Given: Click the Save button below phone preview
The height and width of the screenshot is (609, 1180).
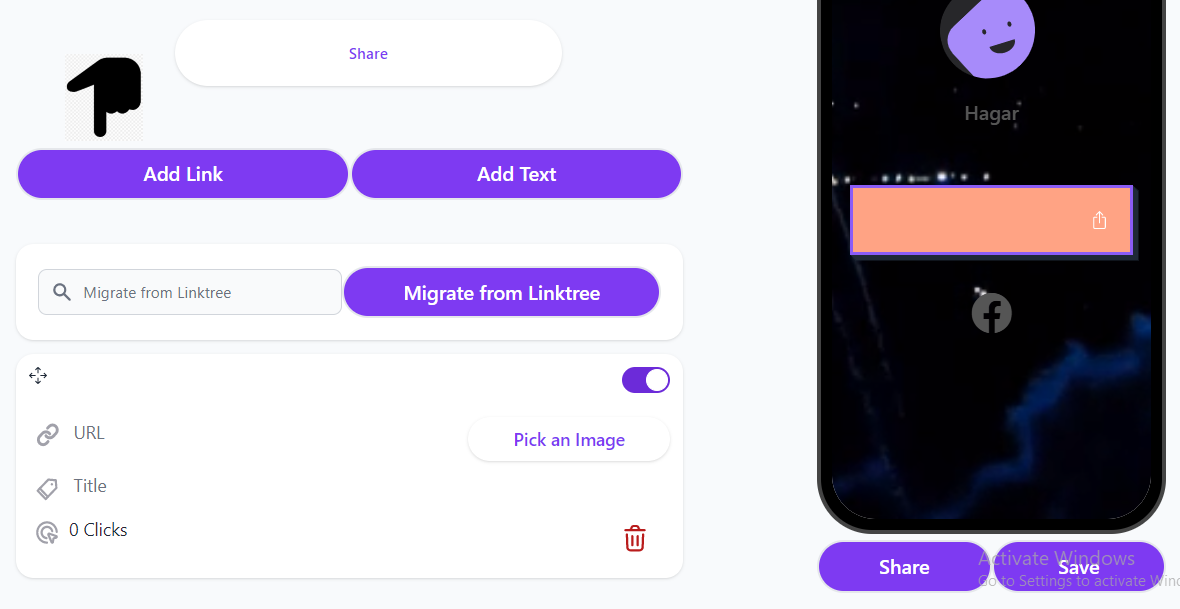Looking at the screenshot, I should tap(1078, 567).
